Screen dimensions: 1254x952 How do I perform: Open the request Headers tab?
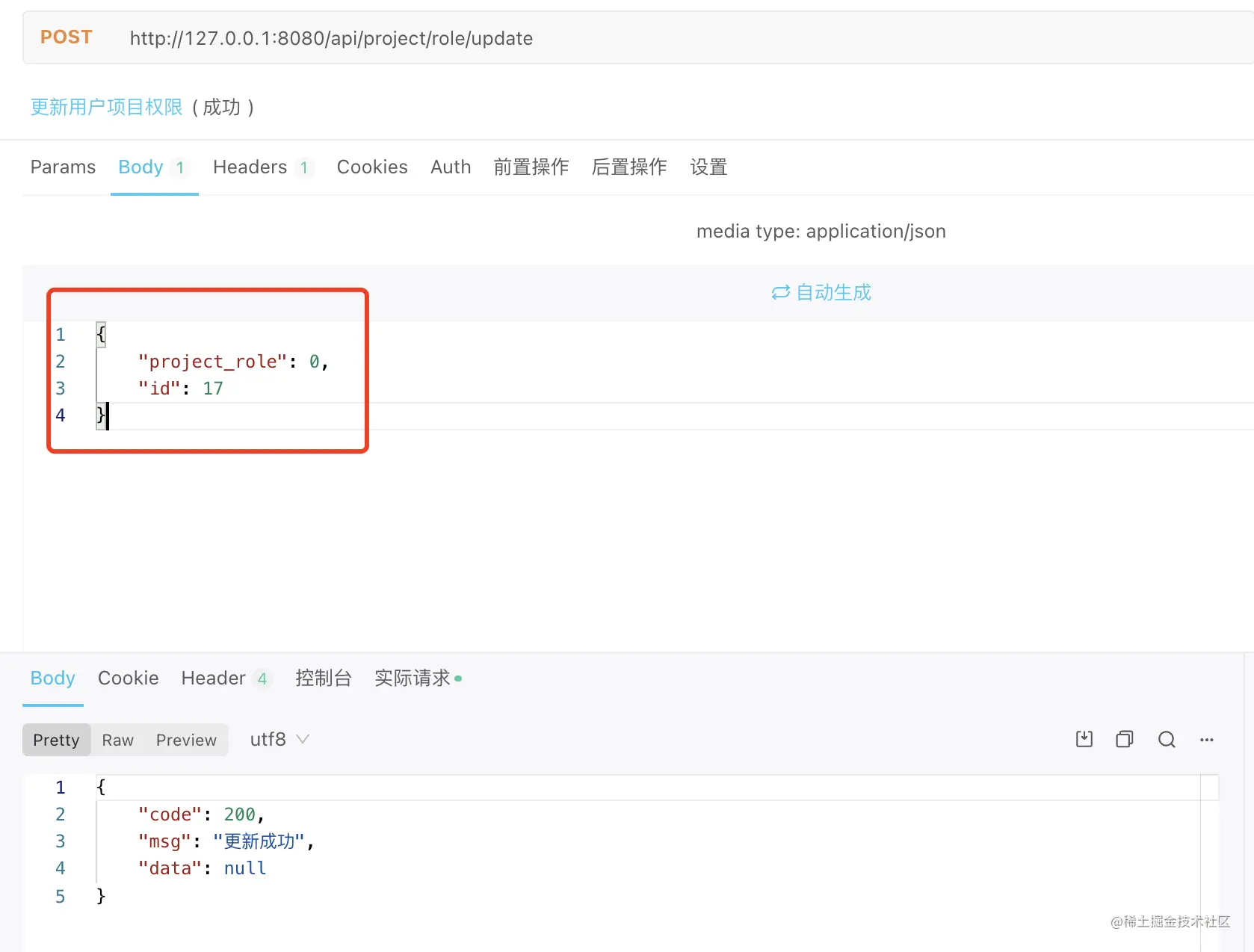coord(262,167)
